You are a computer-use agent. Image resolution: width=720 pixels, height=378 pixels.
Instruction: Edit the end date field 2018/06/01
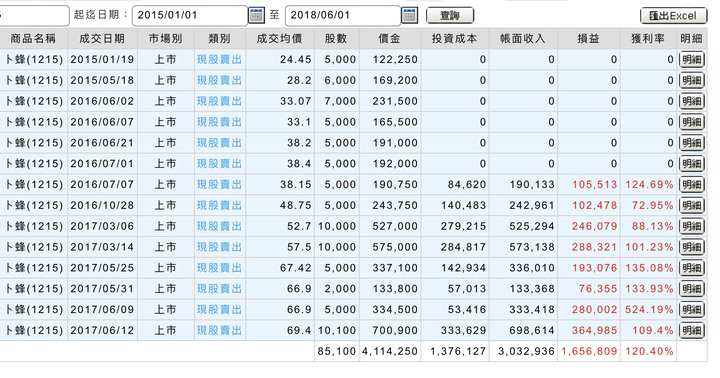click(343, 15)
